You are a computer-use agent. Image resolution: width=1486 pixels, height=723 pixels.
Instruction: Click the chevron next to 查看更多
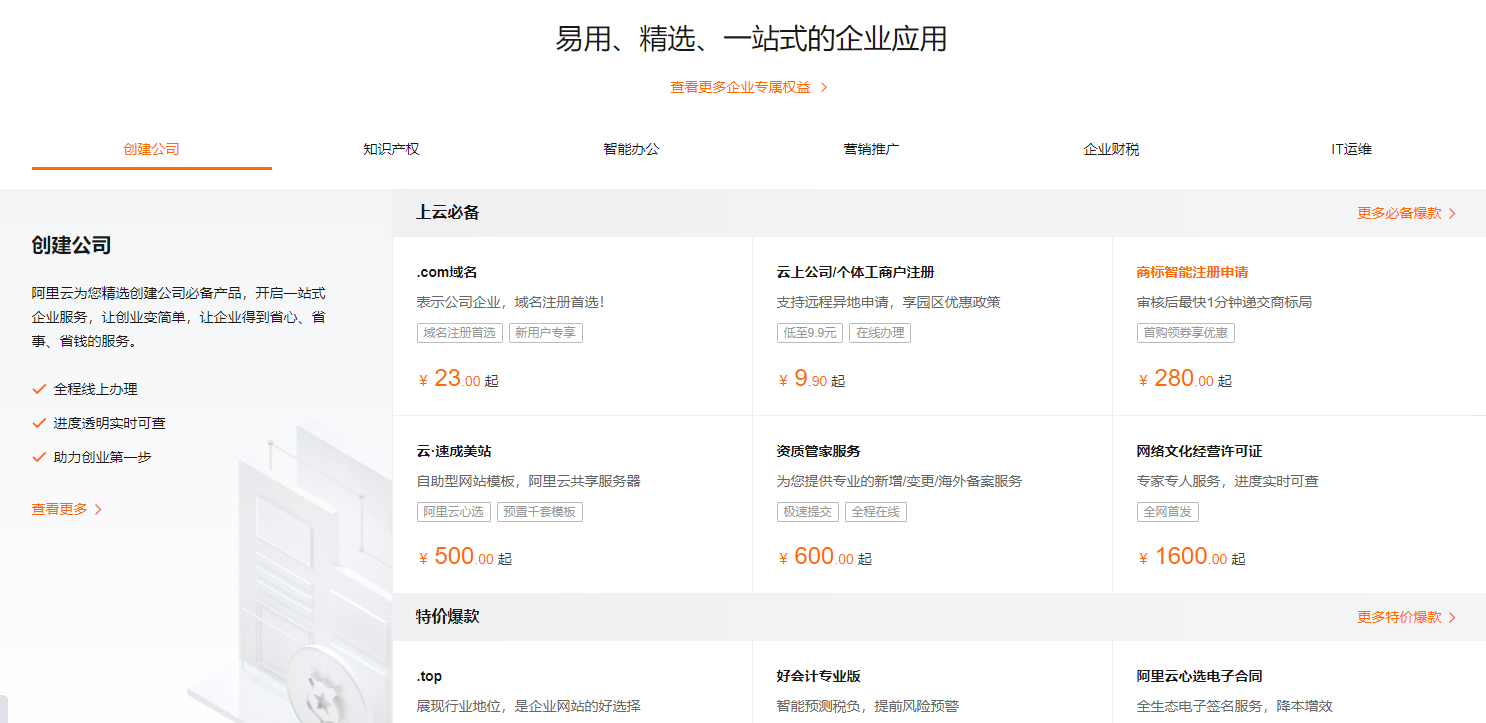(98, 509)
